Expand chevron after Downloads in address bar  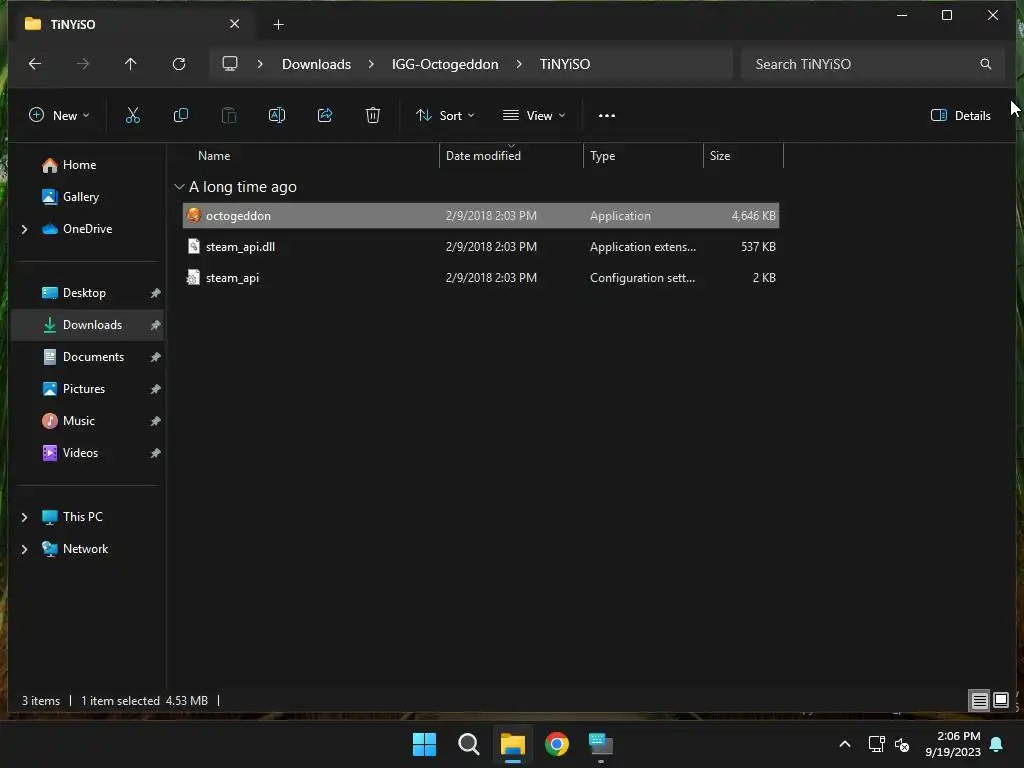pos(371,64)
